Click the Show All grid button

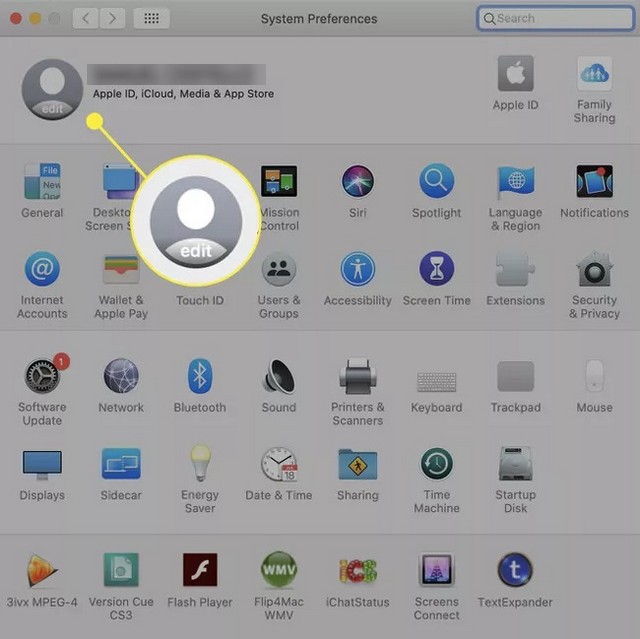(x=151, y=18)
